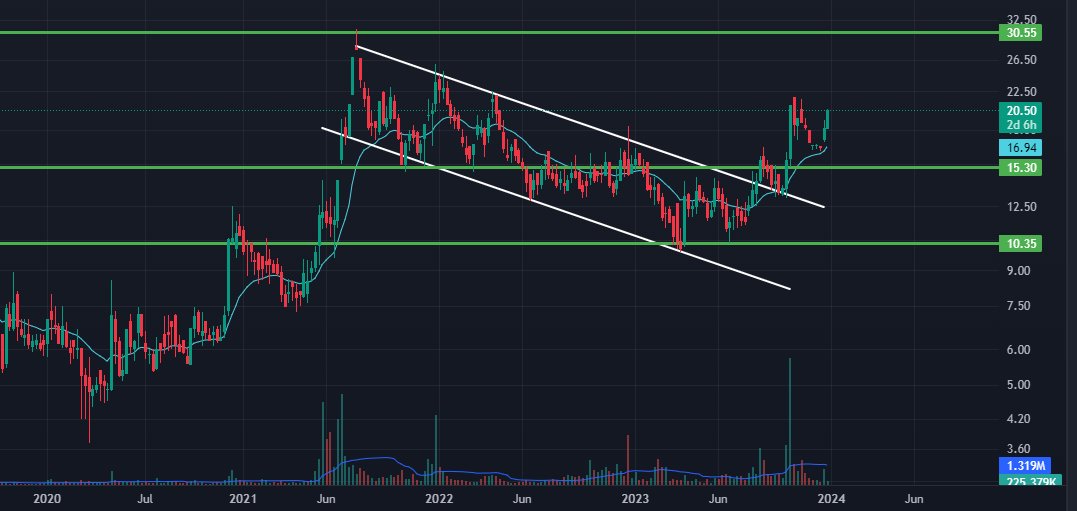The width and height of the screenshot is (1077, 511).
Task: Select the 20.50 current price label
Action: [1020, 111]
